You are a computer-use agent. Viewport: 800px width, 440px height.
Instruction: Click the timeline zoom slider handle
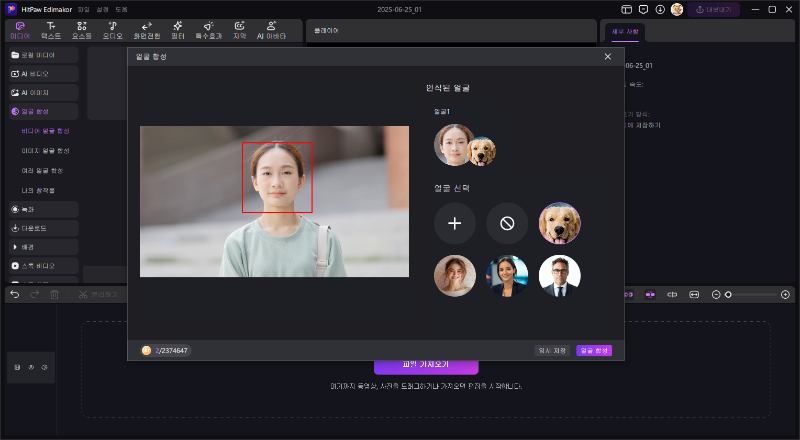click(x=728, y=295)
